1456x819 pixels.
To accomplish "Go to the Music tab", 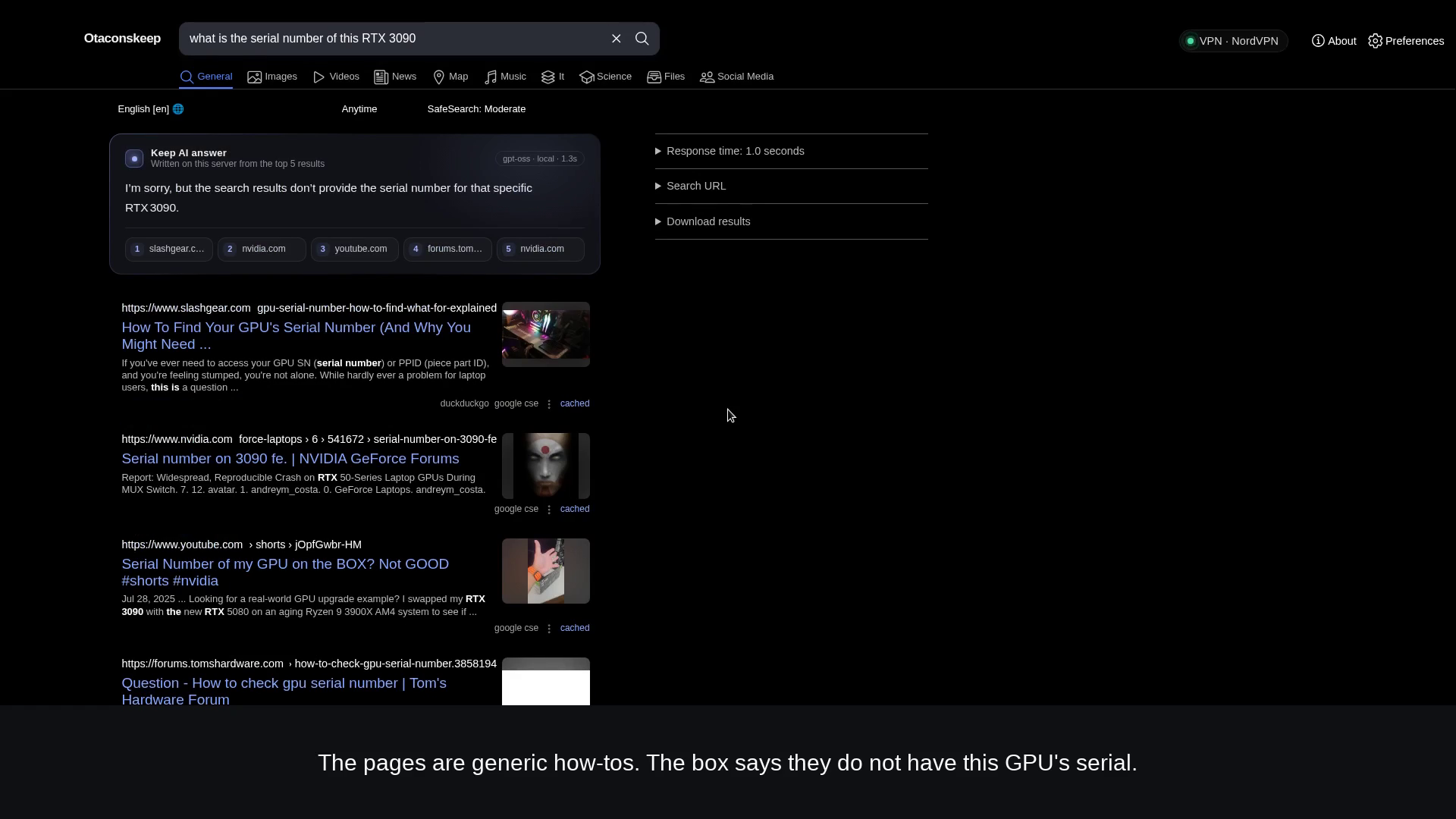I will [x=505, y=77].
